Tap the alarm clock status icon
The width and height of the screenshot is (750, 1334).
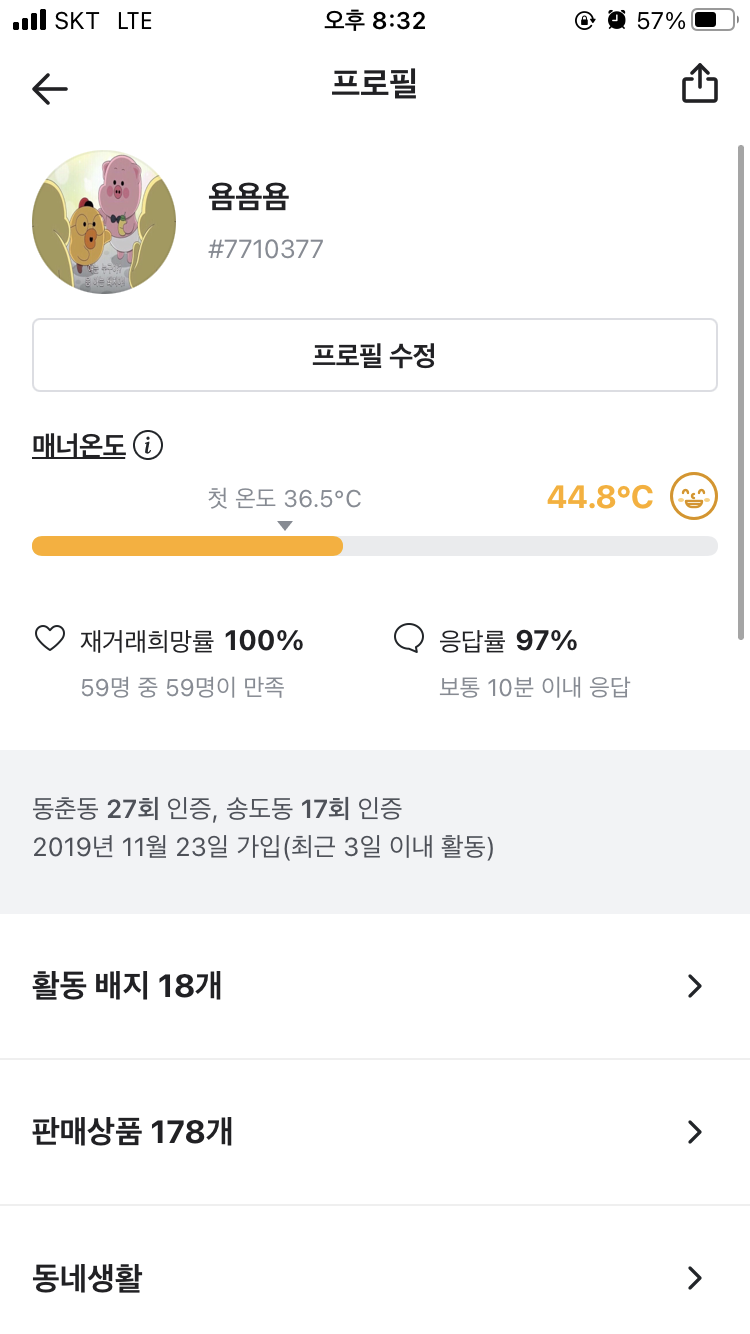click(617, 20)
